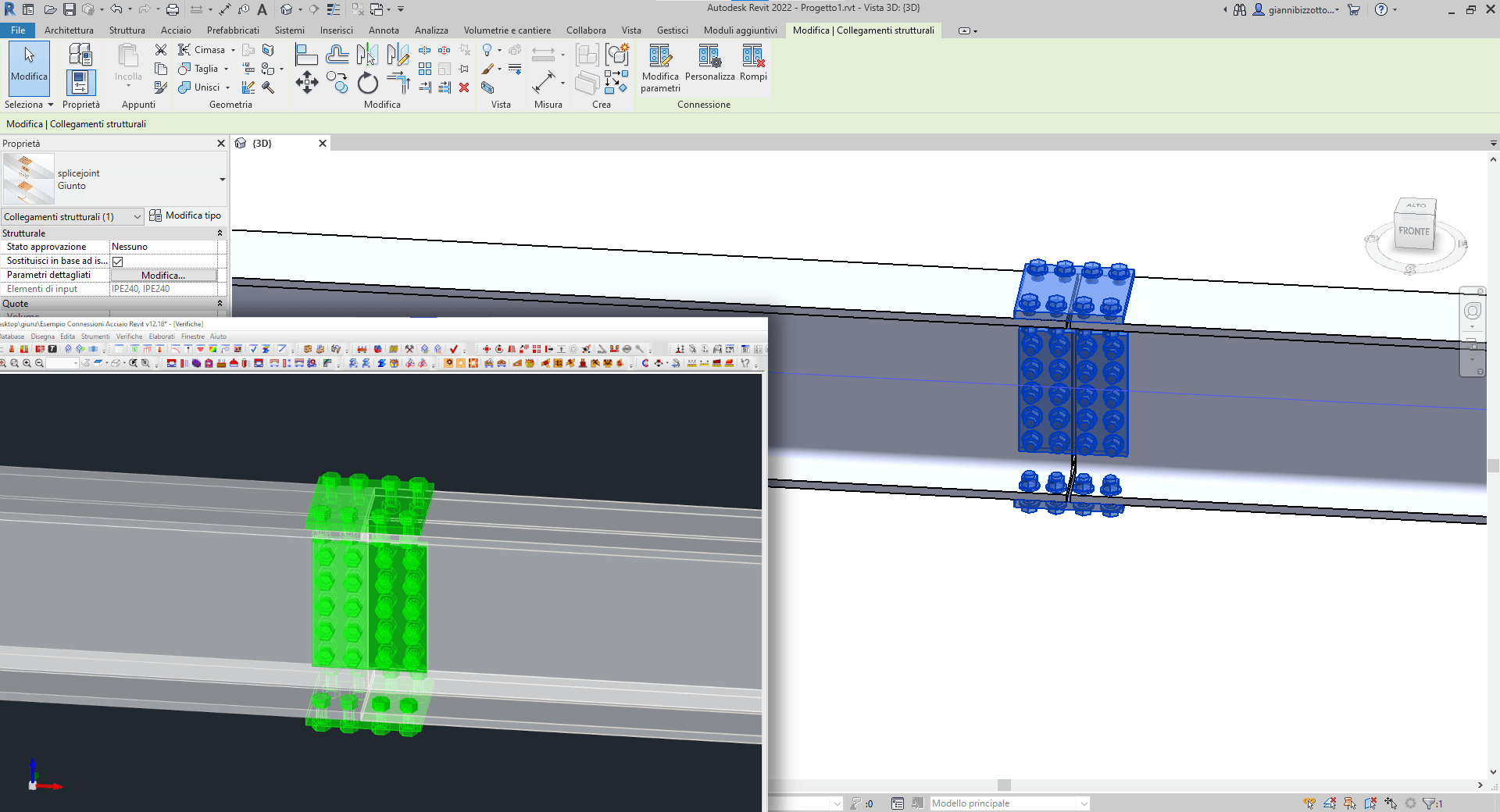Viewport: 1500px width, 812px height.
Task: Click the 'Modifica...' button for Parametri dettagliati
Action: [x=163, y=276]
